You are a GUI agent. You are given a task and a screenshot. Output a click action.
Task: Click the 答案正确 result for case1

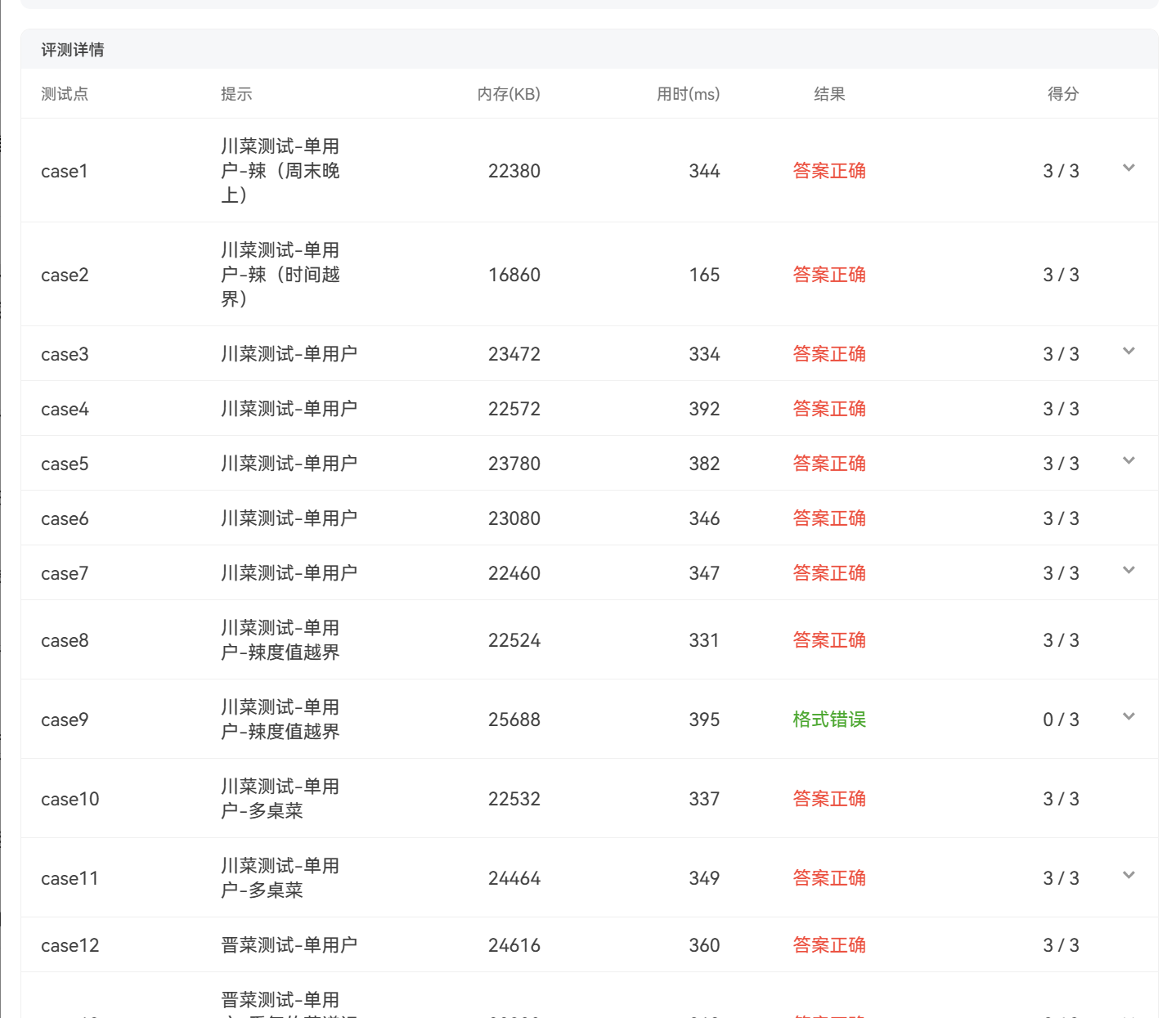tap(829, 171)
